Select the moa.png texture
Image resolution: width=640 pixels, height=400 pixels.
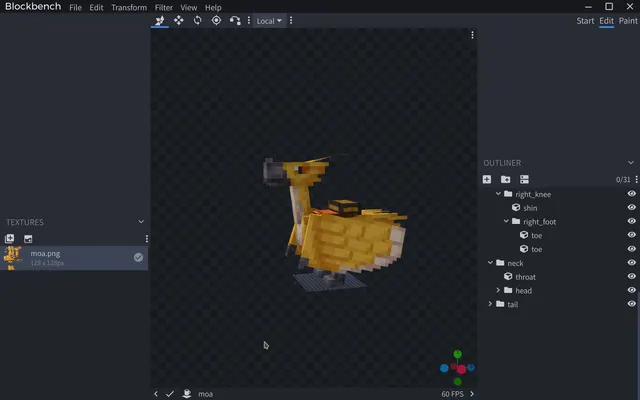[x=74, y=258]
